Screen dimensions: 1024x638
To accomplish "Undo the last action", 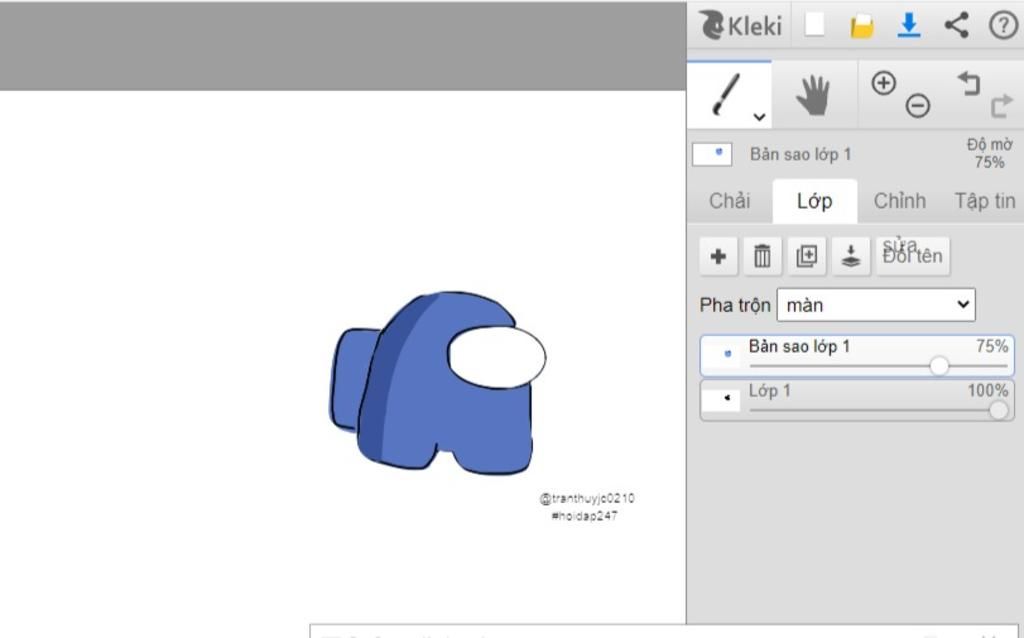I will pos(969,84).
